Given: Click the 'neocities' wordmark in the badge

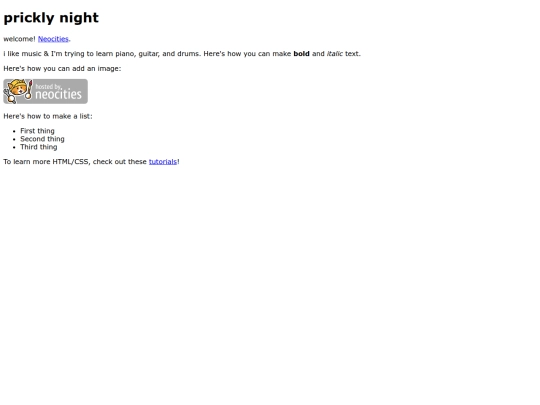Looking at the screenshot, I should coord(59,95).
